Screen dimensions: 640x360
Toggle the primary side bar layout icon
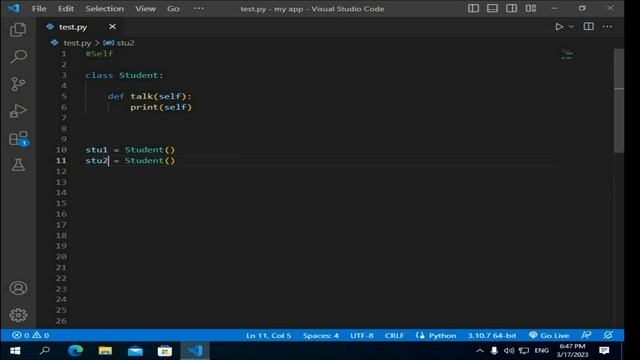[473, 9]
